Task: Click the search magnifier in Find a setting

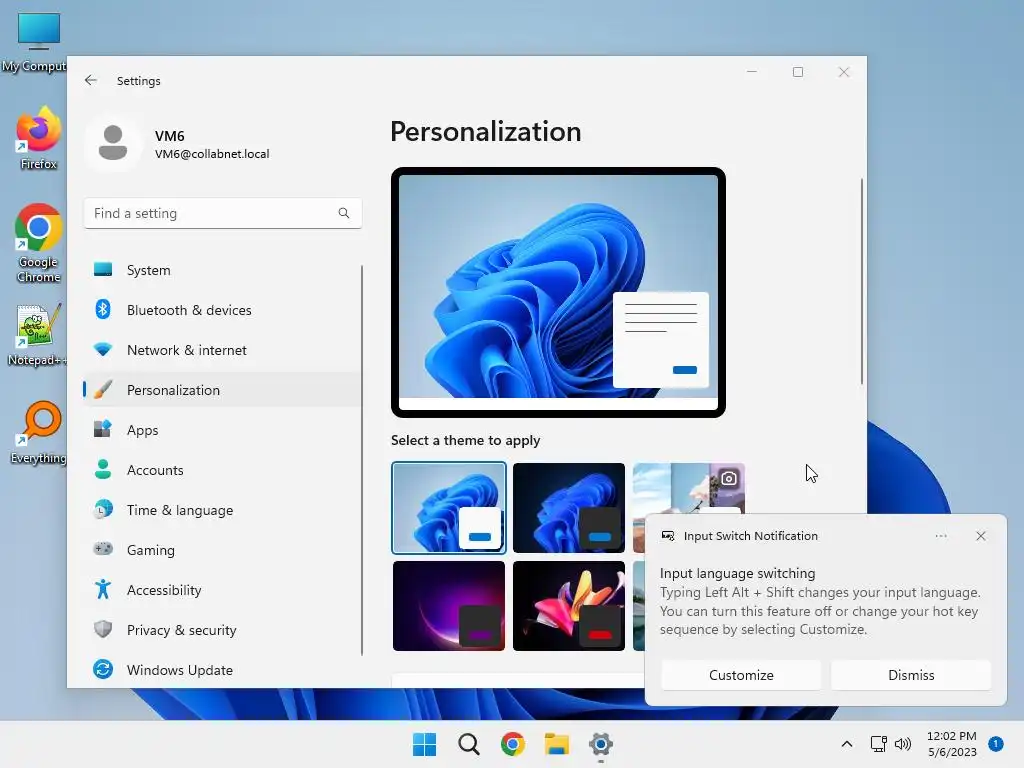Action: (x=344, y=213)
